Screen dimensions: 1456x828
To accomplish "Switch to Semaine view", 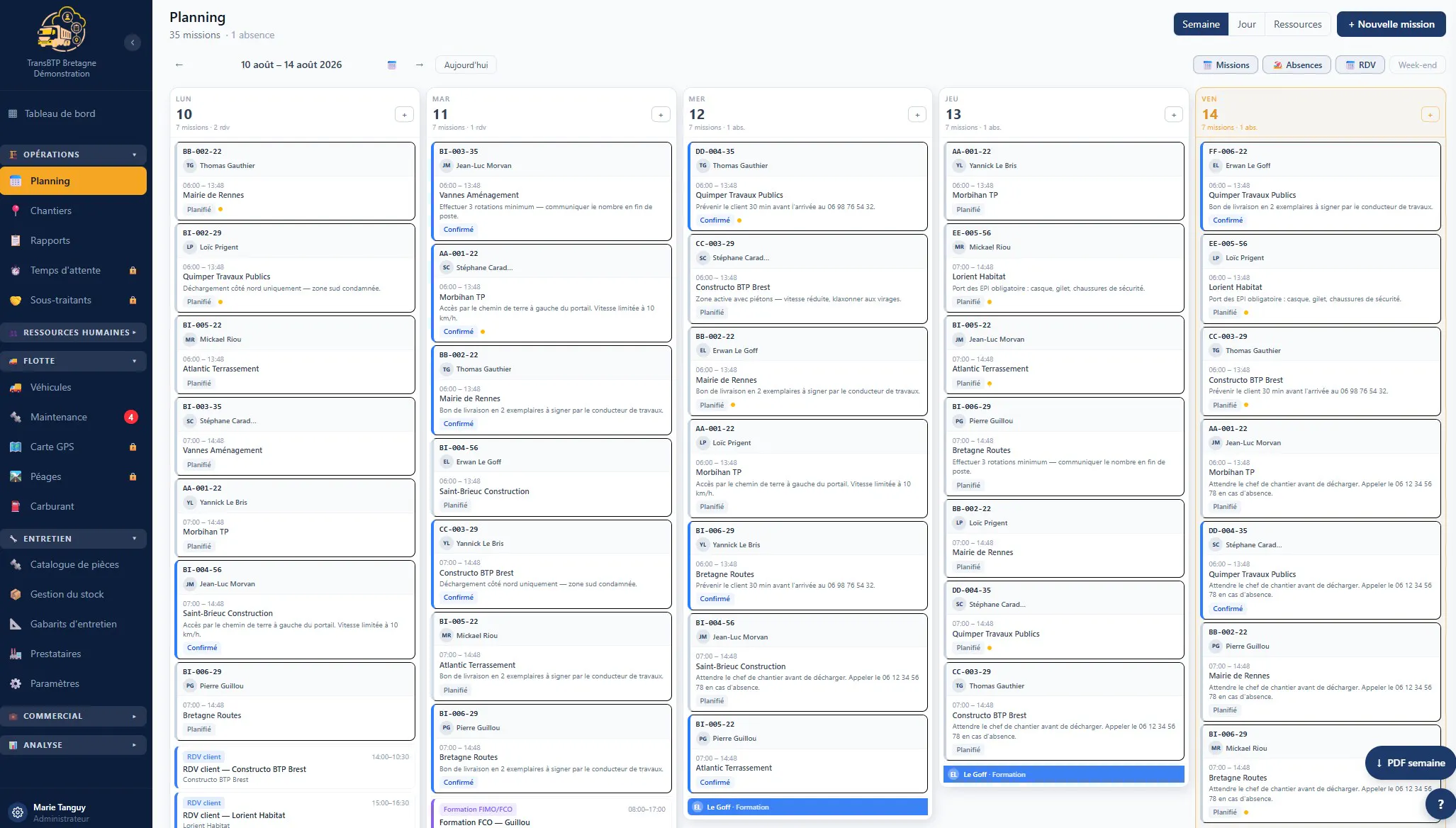I will coord(1201,24).
